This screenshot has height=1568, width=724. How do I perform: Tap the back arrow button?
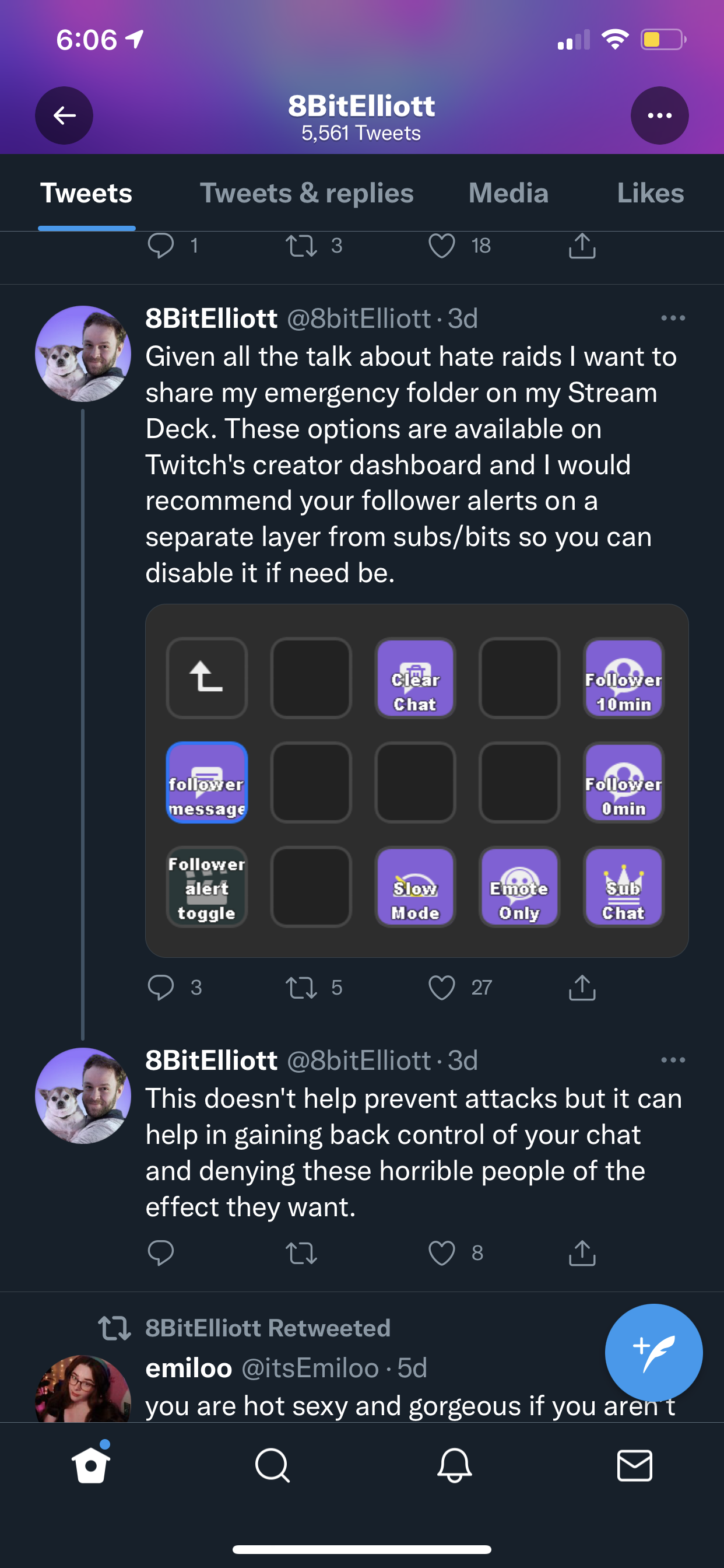[x=64, y=116]
